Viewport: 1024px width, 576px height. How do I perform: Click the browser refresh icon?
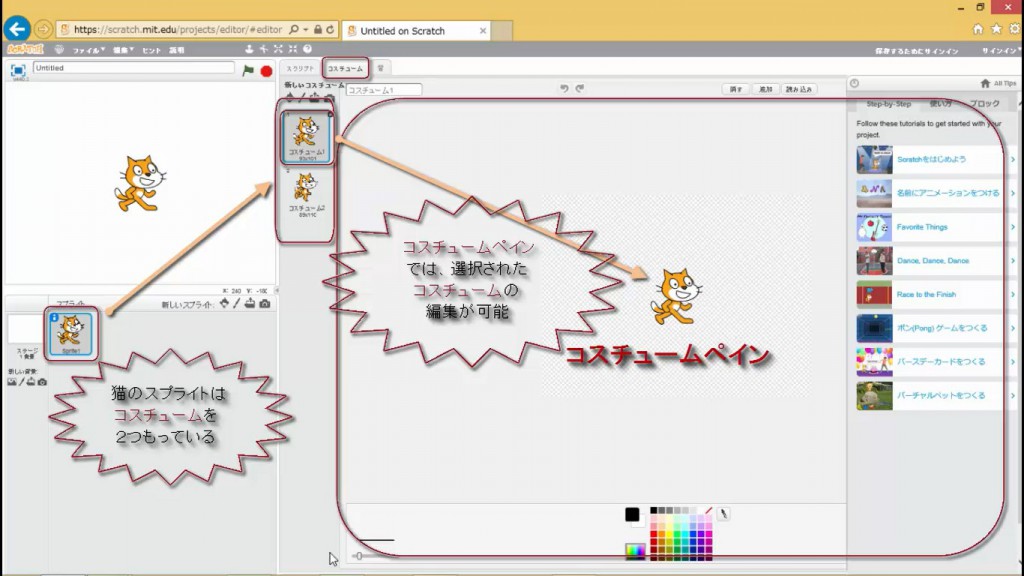point(330,29)
